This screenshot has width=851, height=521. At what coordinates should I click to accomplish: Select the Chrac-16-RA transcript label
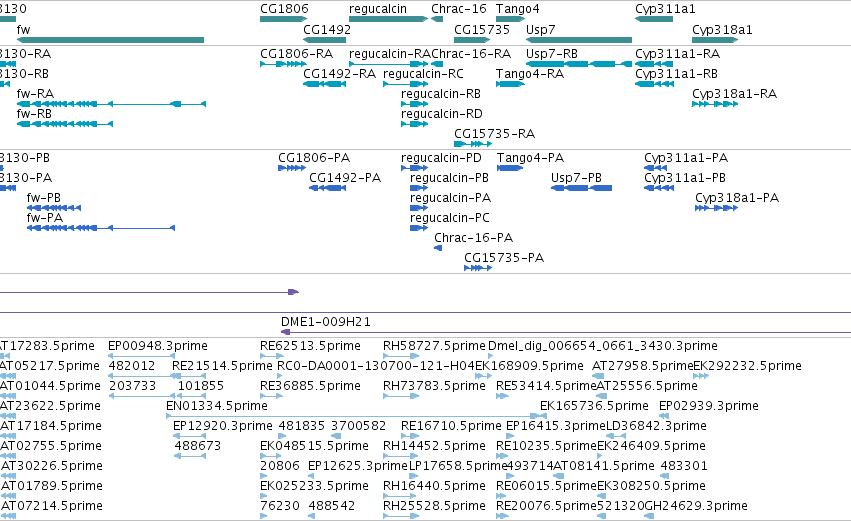point(471,54)
